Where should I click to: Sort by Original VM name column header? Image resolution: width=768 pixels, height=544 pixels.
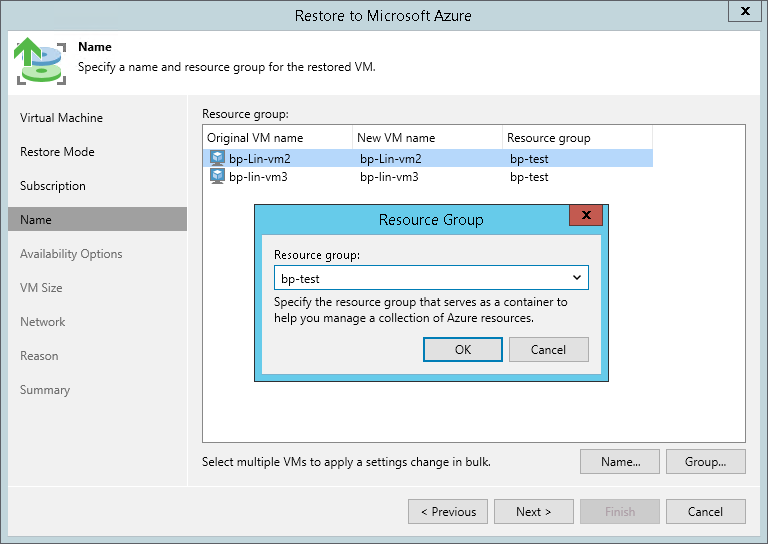pyautogui.click(x=278, y=138)
